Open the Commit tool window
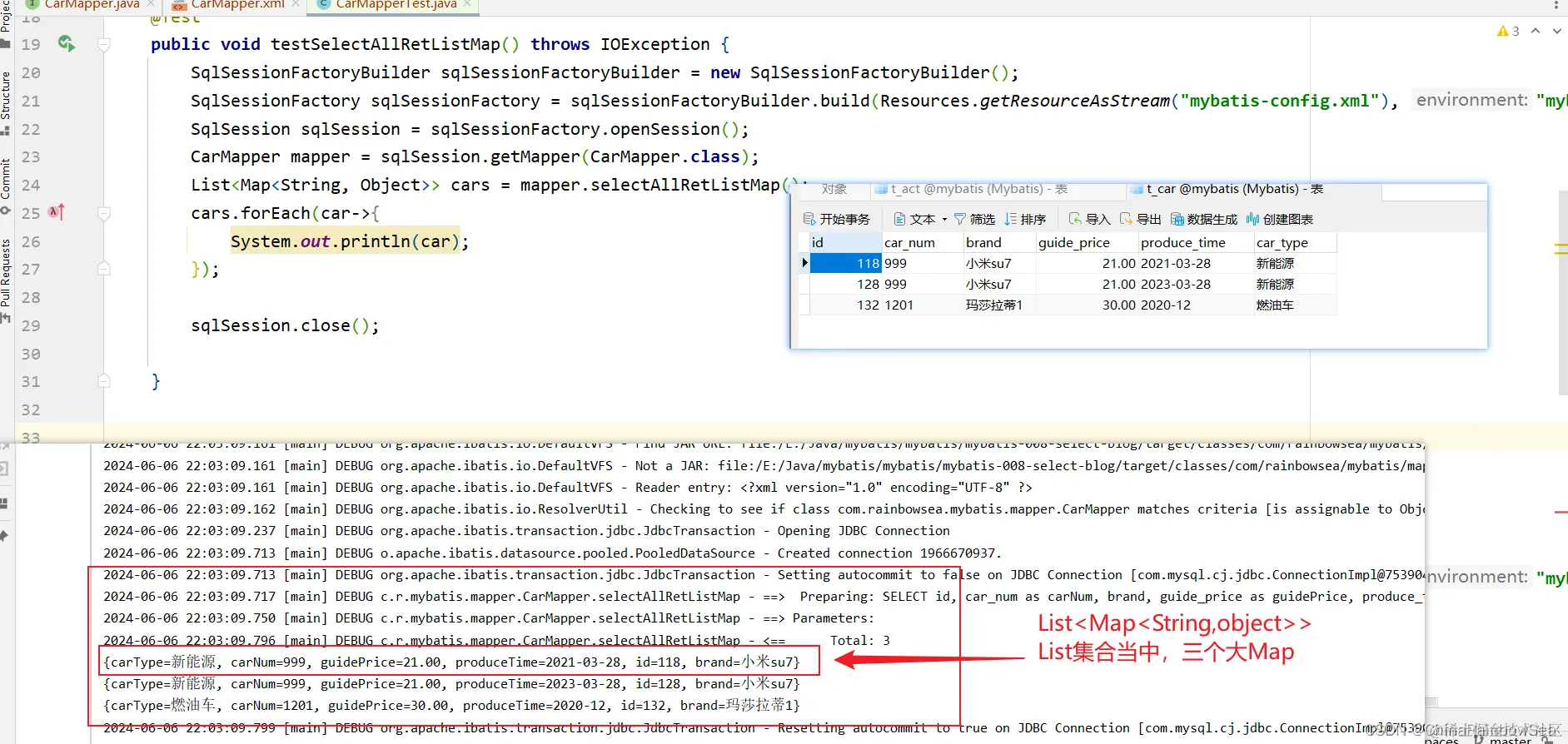 point(6,185)
